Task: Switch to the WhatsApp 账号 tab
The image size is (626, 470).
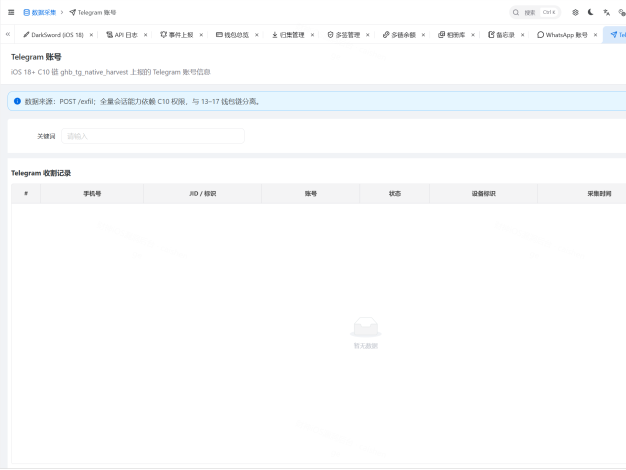Action: (x=562, y=35)
